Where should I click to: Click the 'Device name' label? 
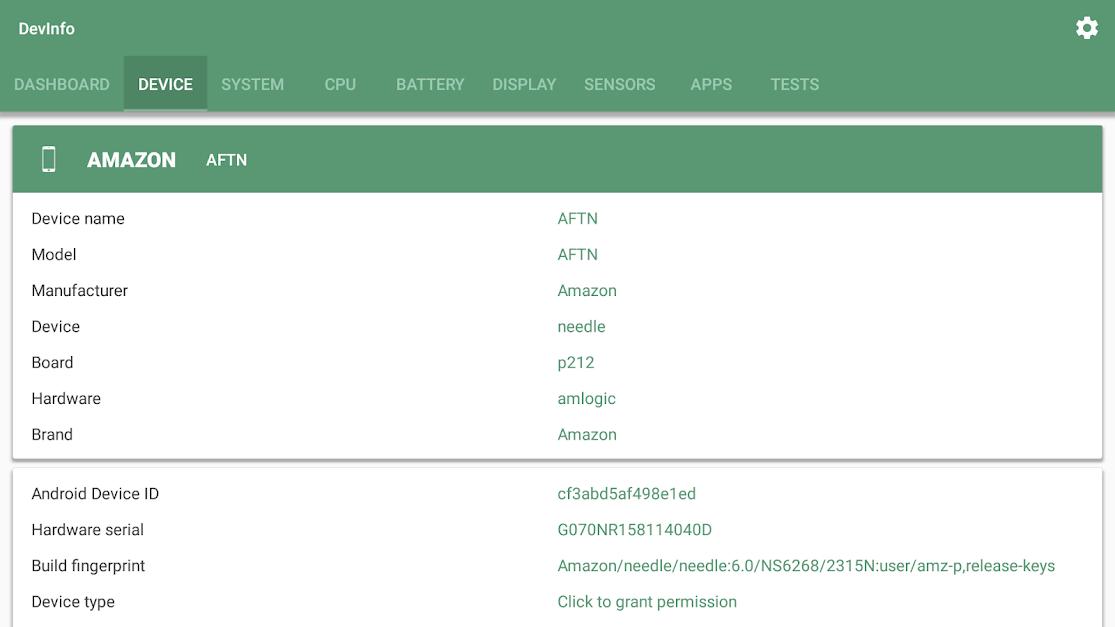[78, 219]
